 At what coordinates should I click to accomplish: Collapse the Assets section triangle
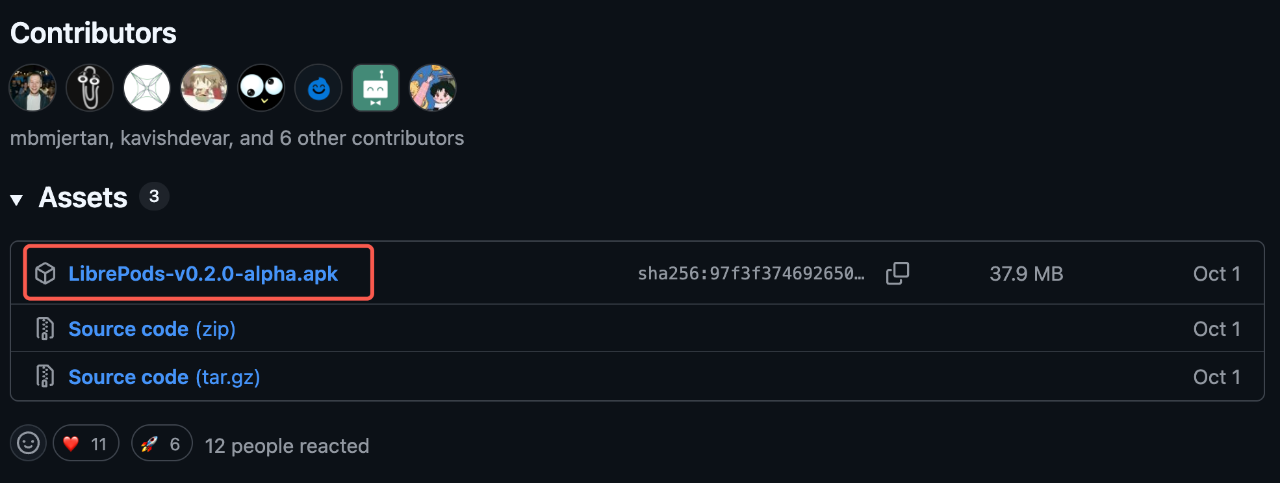[16, 199]
